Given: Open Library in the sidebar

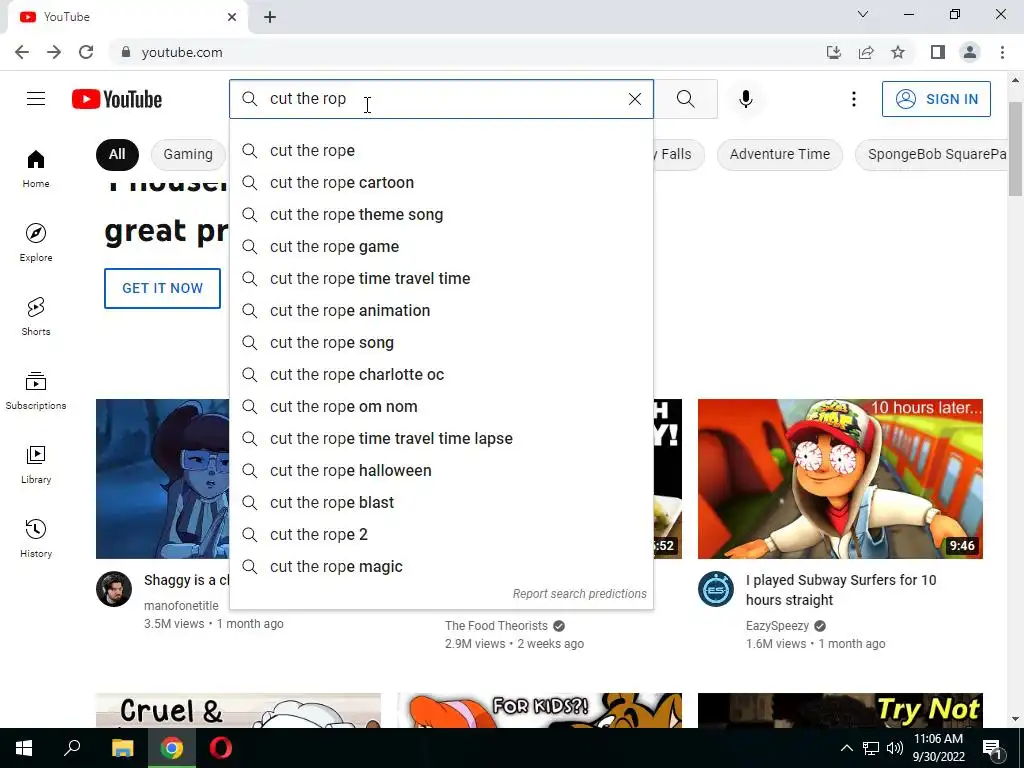Looking at the screenshot, I should (36, 464).
